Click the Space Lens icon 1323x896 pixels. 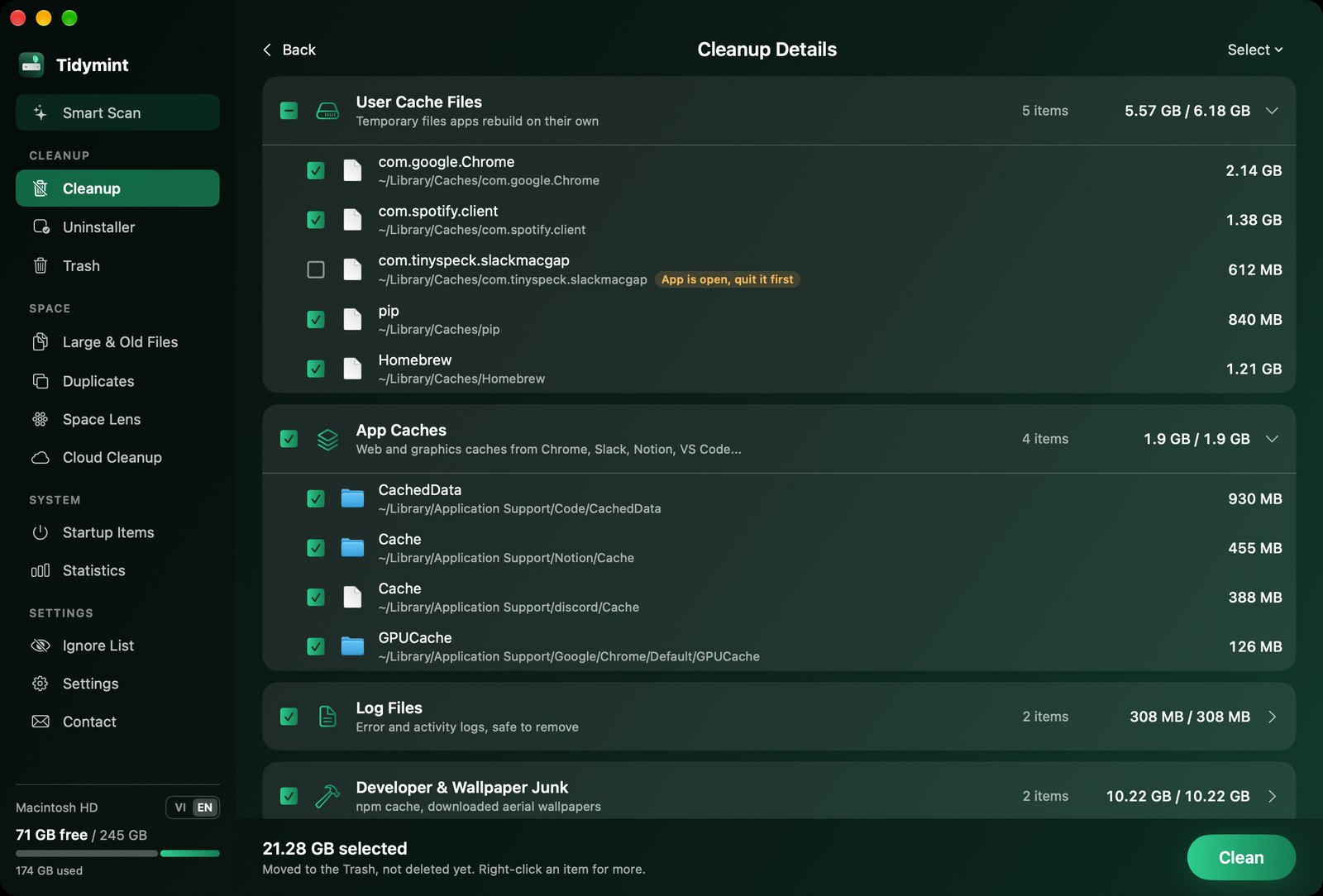[41, 419]
